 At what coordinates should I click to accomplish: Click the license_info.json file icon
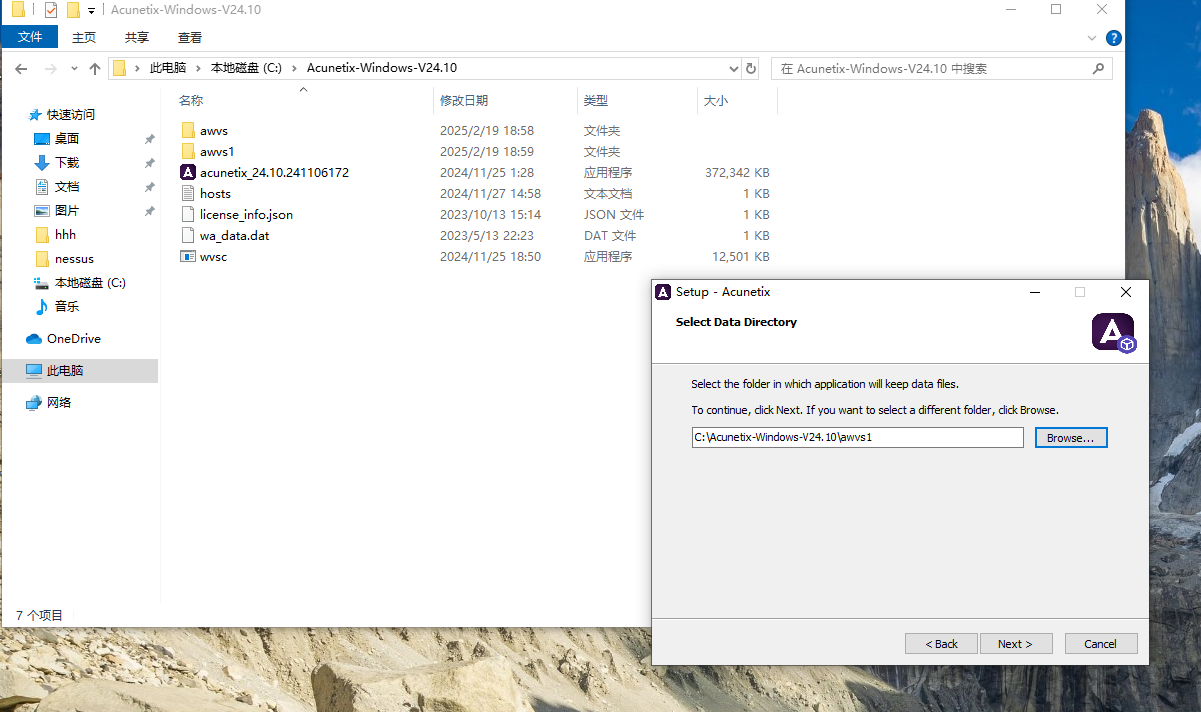coord(188,214)
